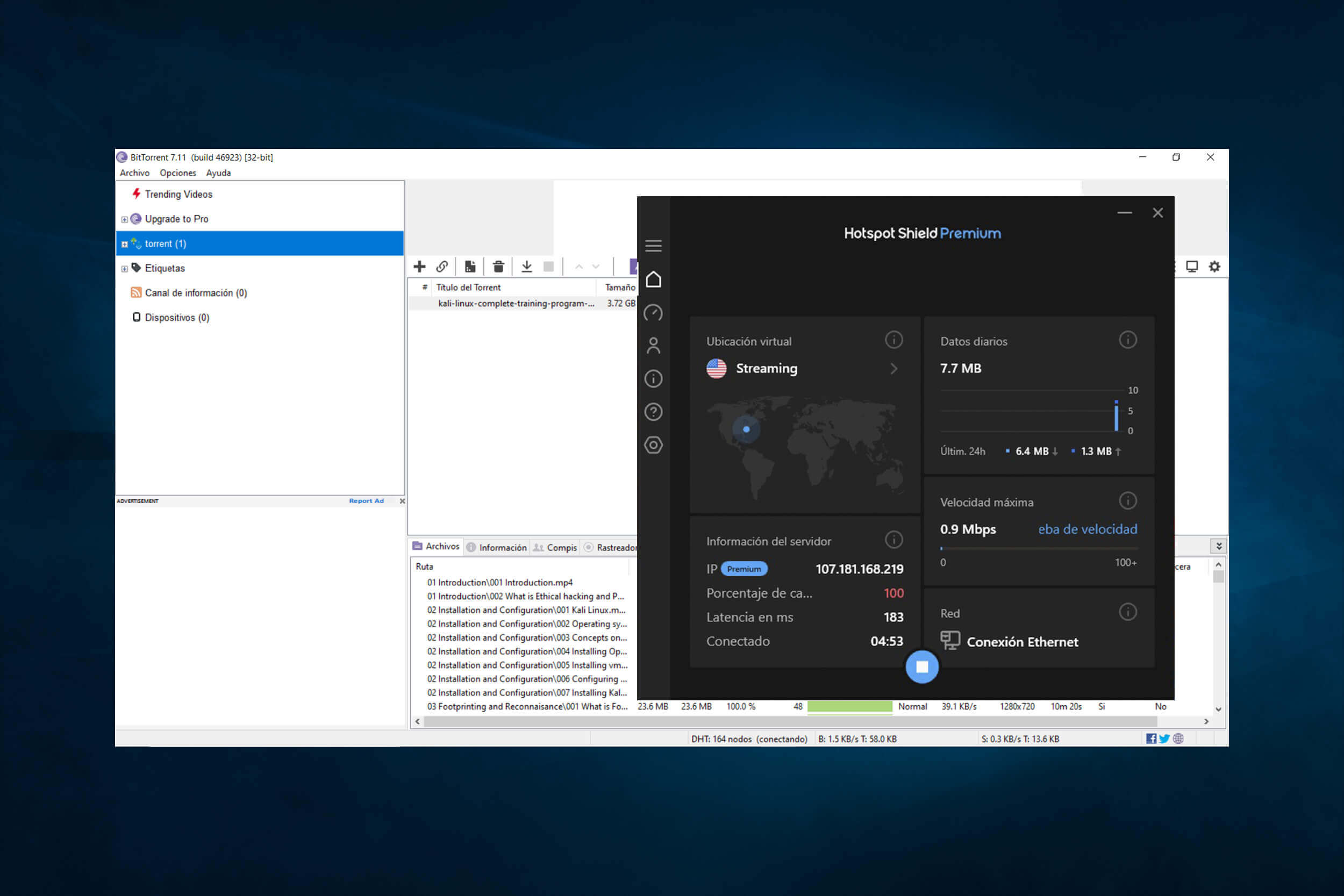Go to the Hotspot Shield home icon

653,279
